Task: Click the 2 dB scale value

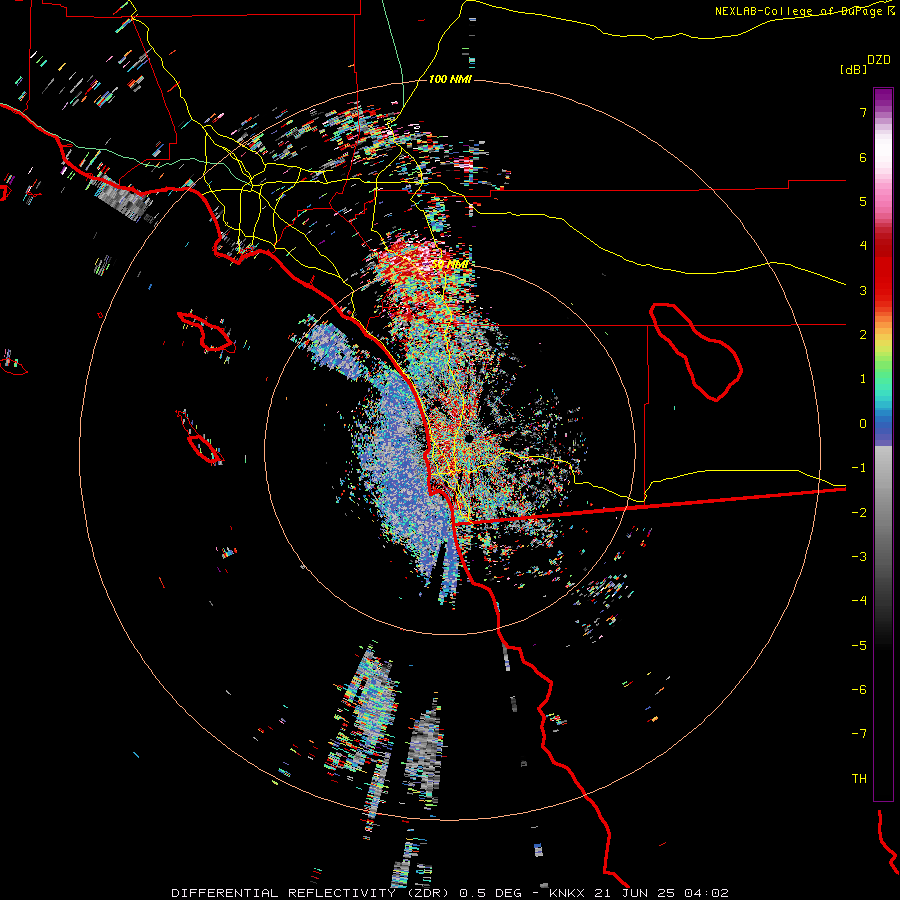Action: pos(863,335)
